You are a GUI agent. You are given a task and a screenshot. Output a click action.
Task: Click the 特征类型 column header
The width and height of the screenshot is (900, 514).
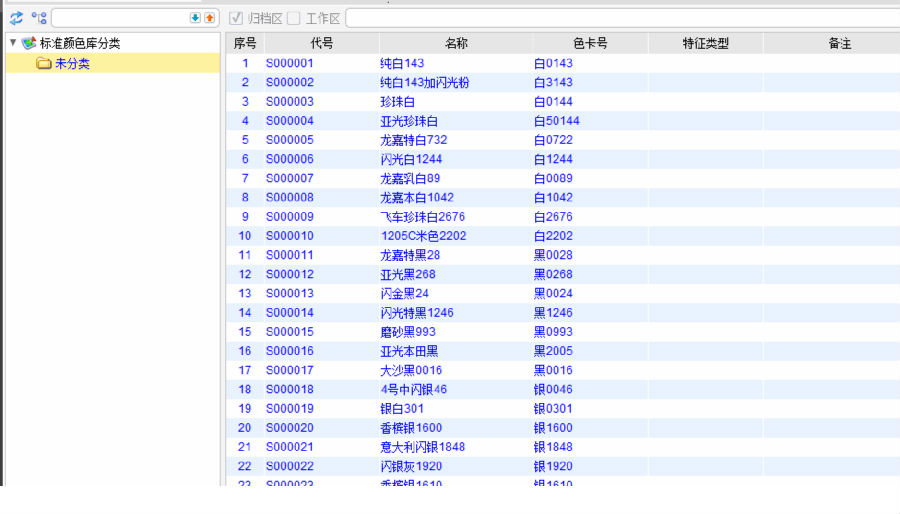tap(705, 43)
